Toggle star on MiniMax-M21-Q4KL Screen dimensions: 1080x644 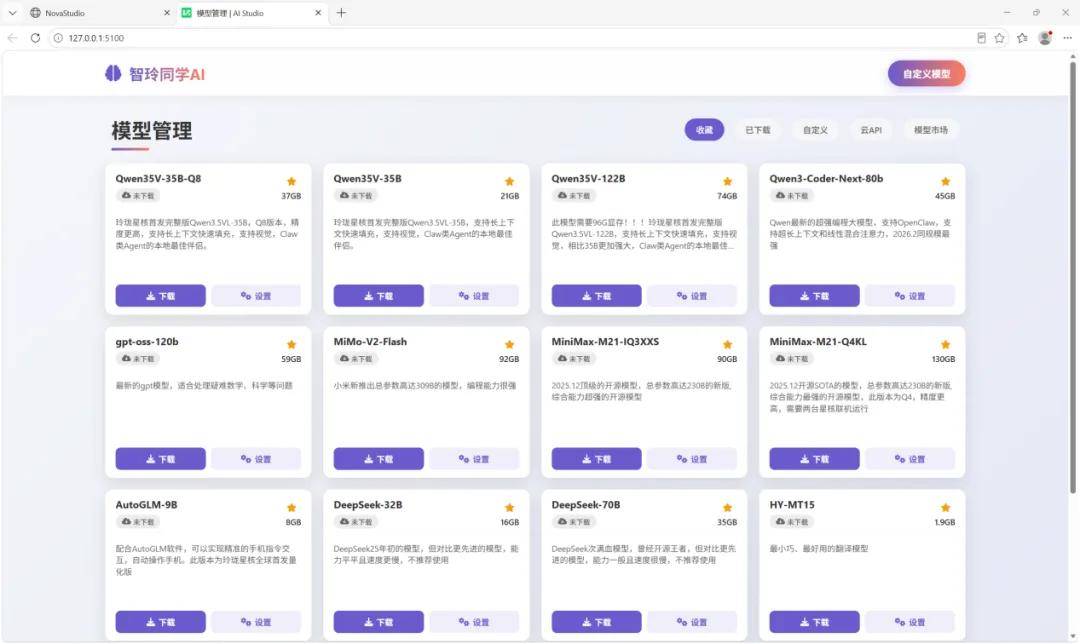[x=946, y=344]
